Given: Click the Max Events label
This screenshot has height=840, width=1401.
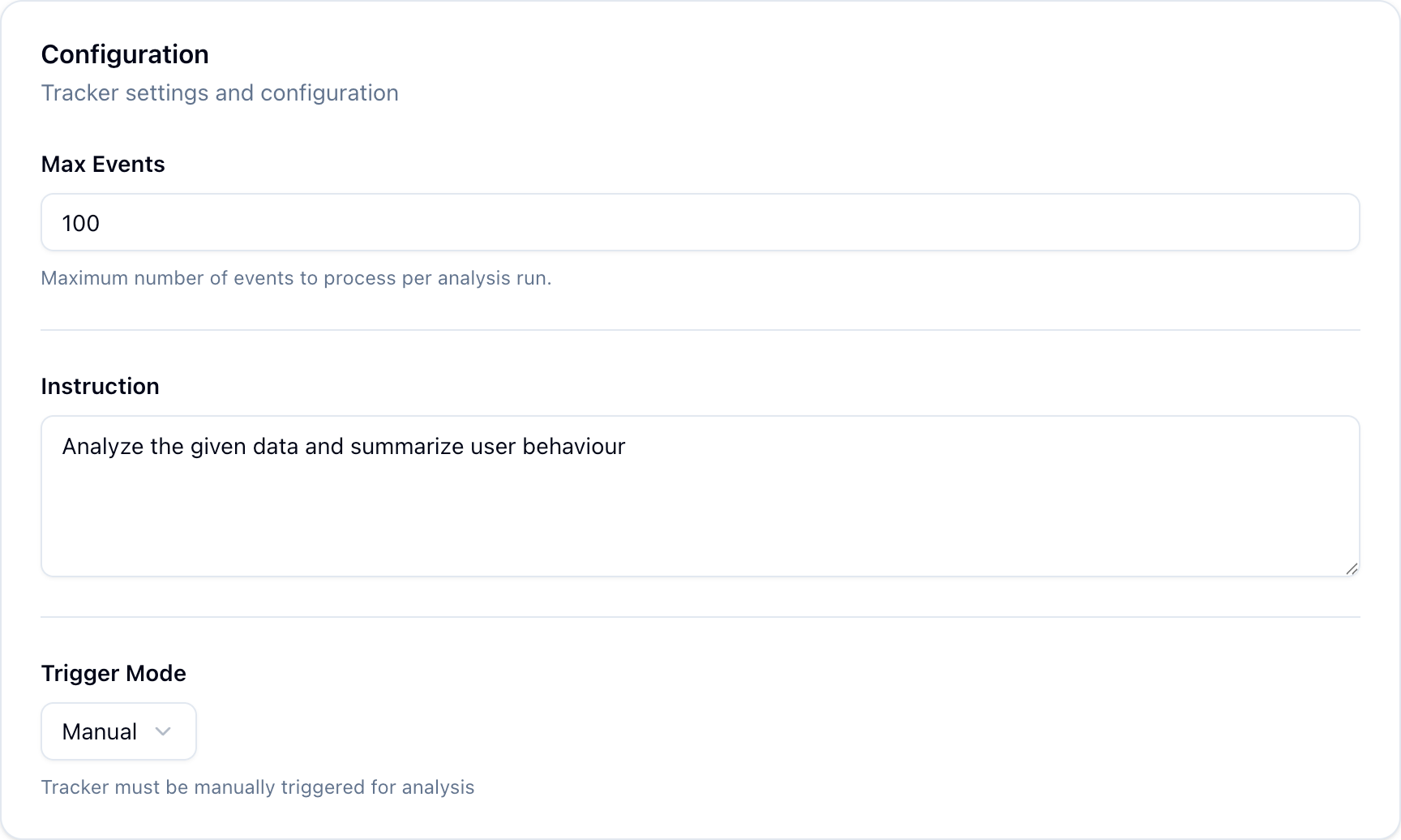Looking at the screenshot, I should tap(102, 164).
